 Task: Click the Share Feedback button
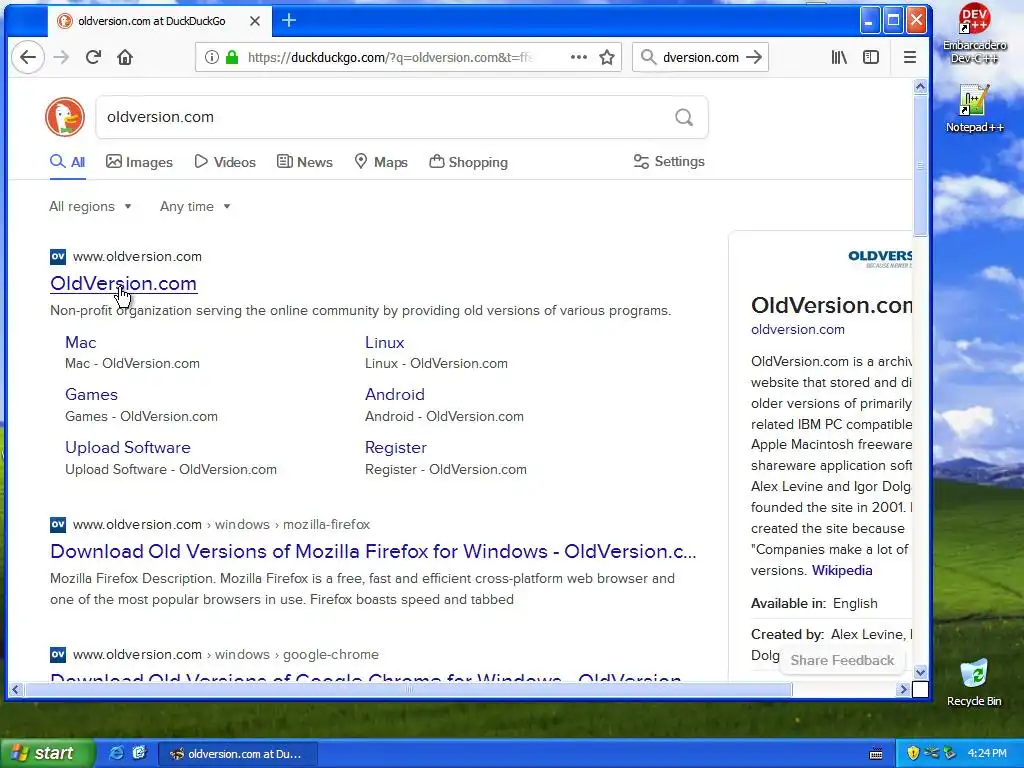click(842, 660)
